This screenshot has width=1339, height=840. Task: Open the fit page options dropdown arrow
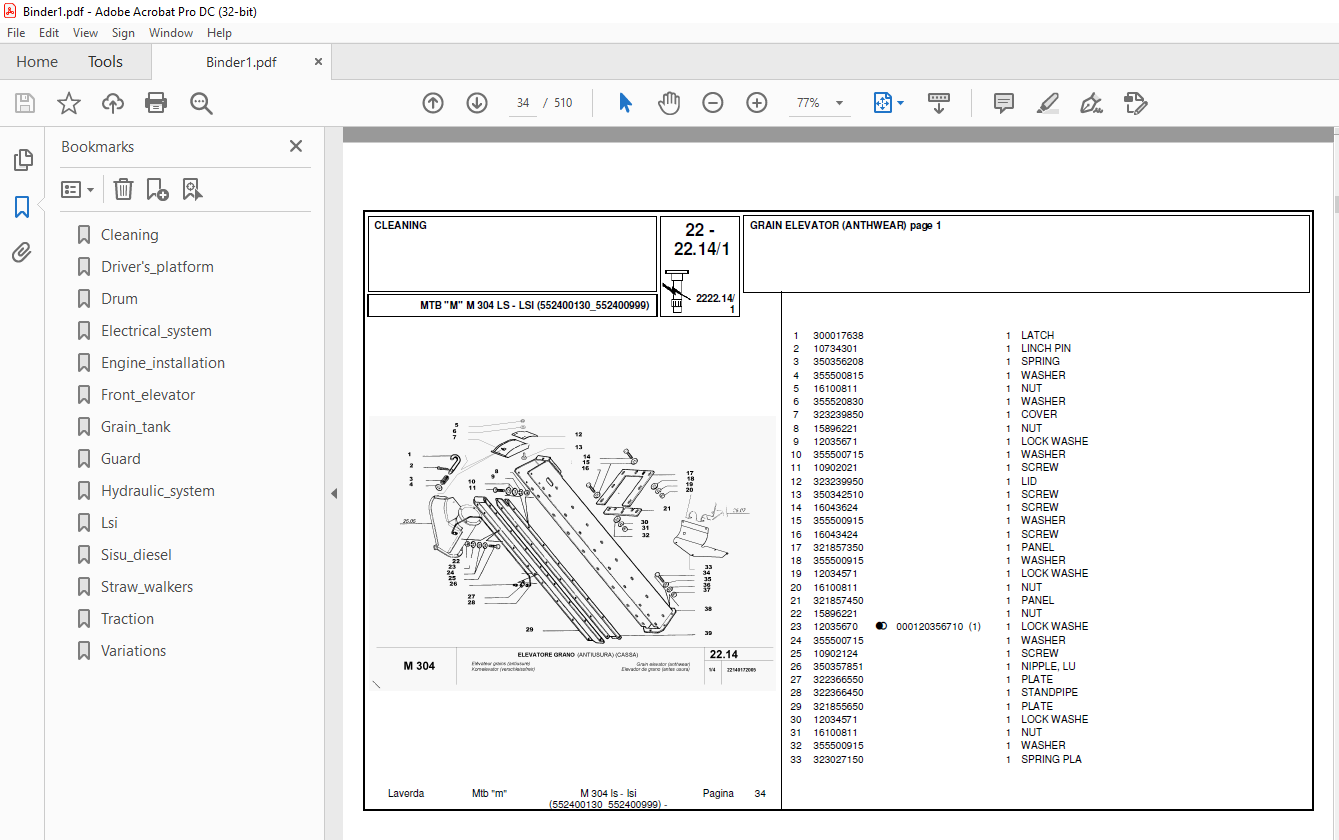click(x=900, y=103)
